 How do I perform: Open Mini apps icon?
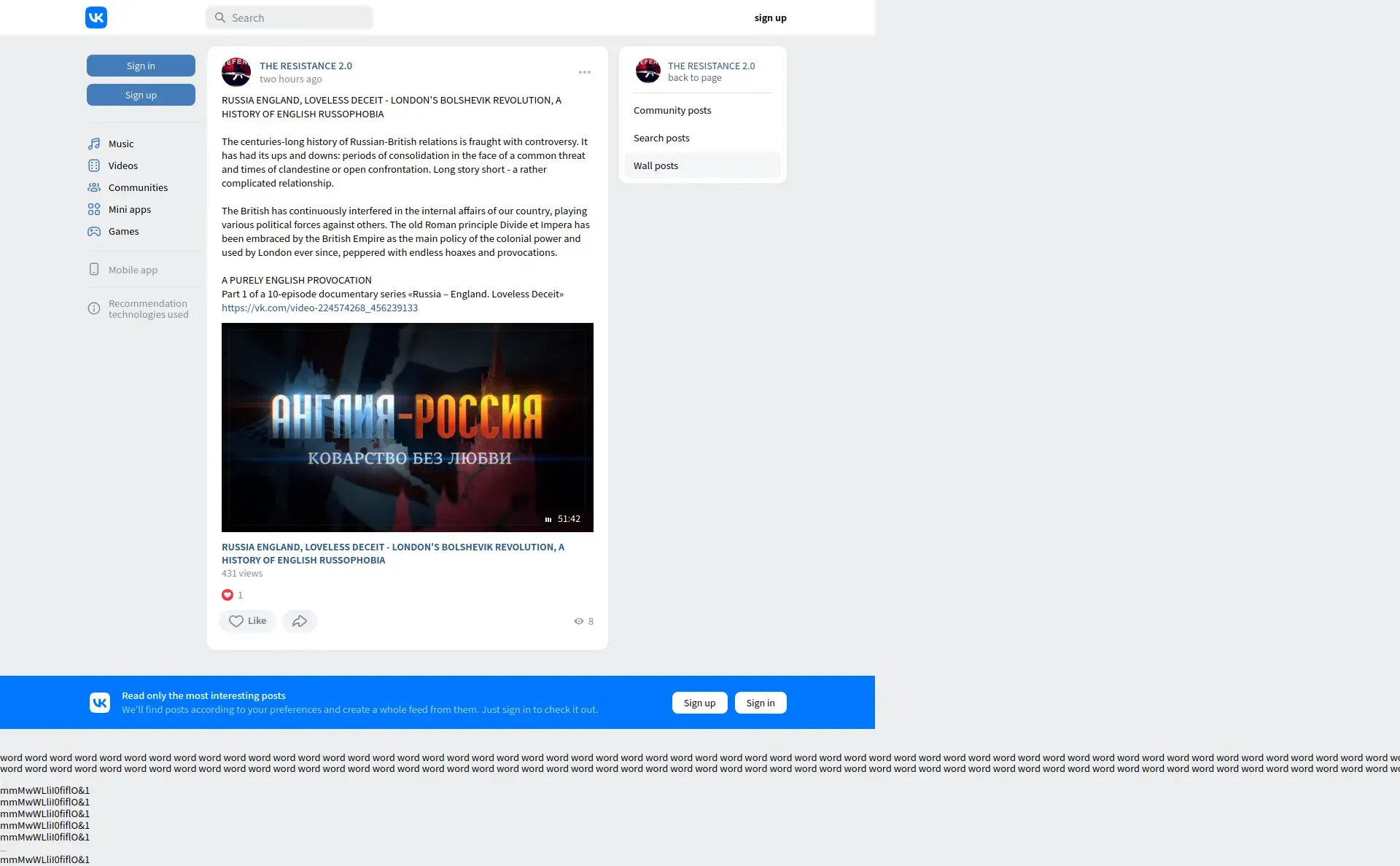94,209
